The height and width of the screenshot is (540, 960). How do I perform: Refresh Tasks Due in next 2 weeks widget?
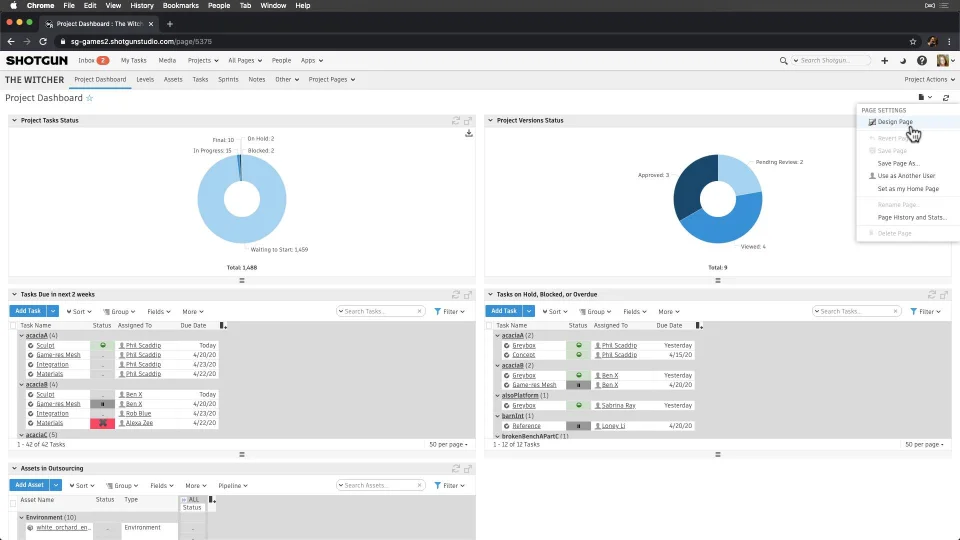tap(456, 294)
